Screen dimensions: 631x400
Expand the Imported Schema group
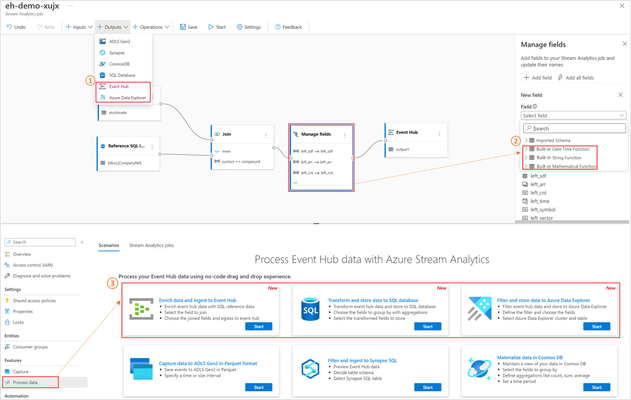pos(526,140)
